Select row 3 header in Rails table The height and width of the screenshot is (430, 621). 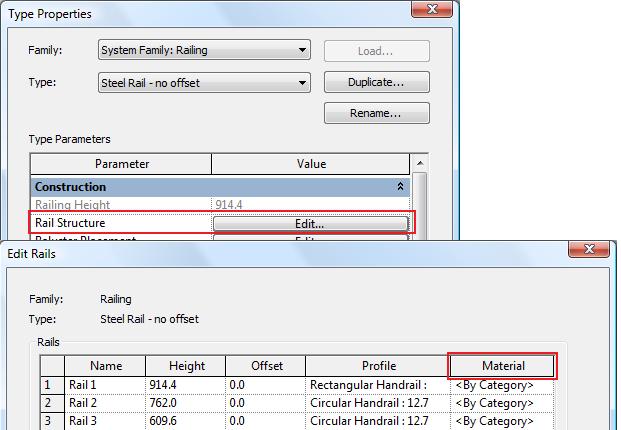[x=52, y=420]
